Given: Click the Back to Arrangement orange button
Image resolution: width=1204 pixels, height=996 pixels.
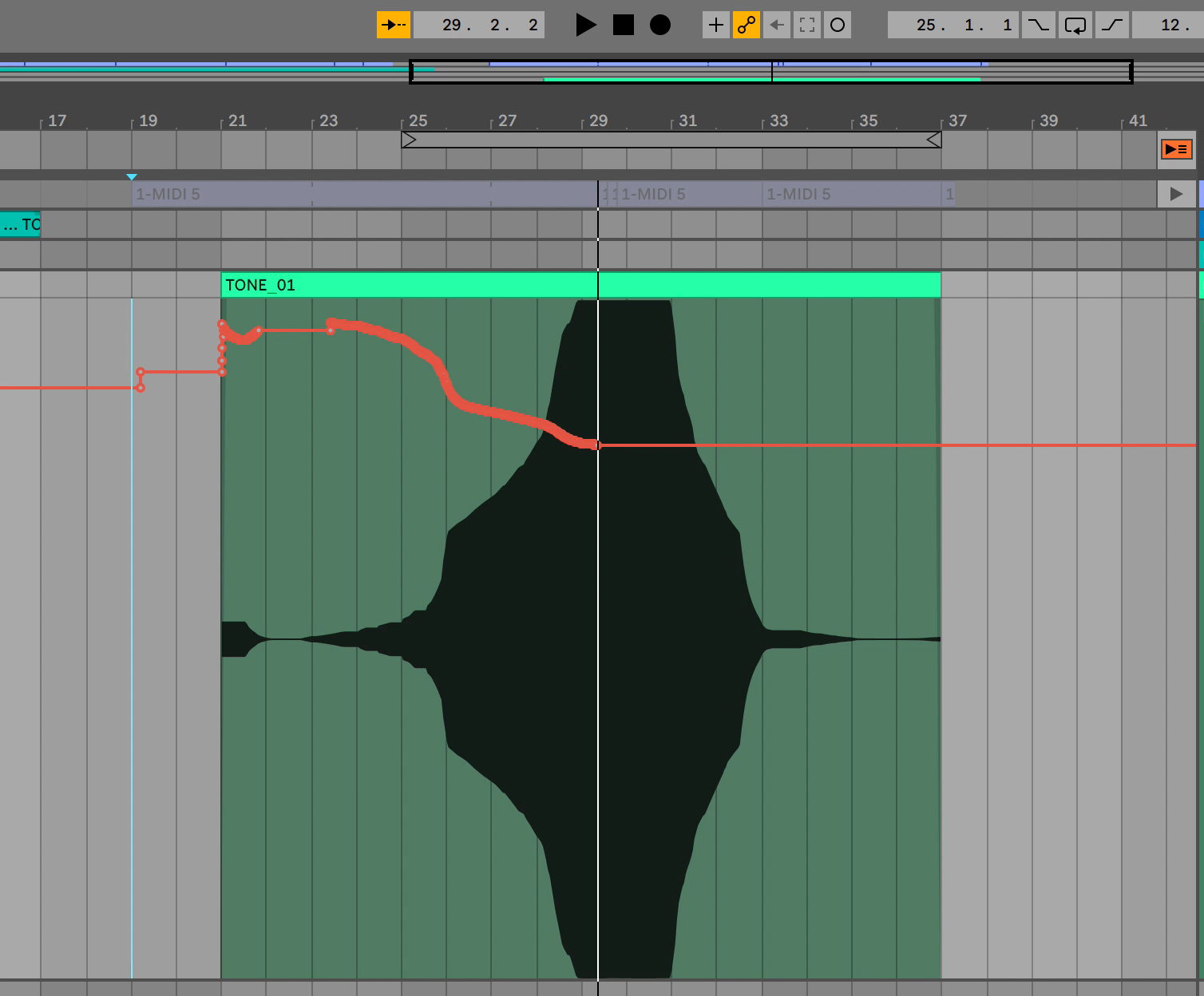Looking at the screenshot, I should [1175, 149].
